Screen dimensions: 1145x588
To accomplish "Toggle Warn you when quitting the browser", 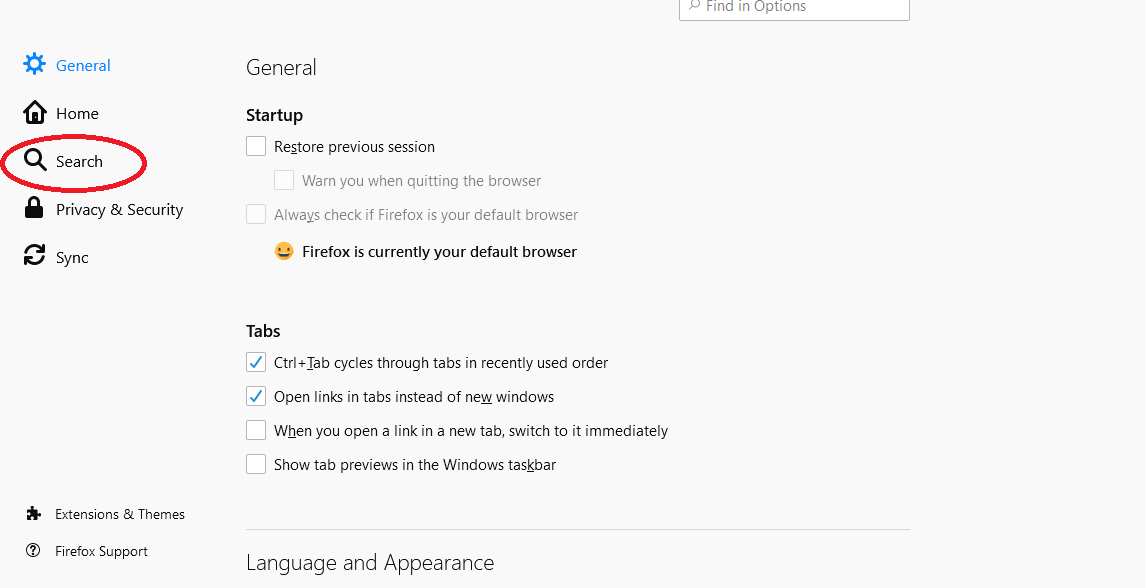I will point(284,181).
